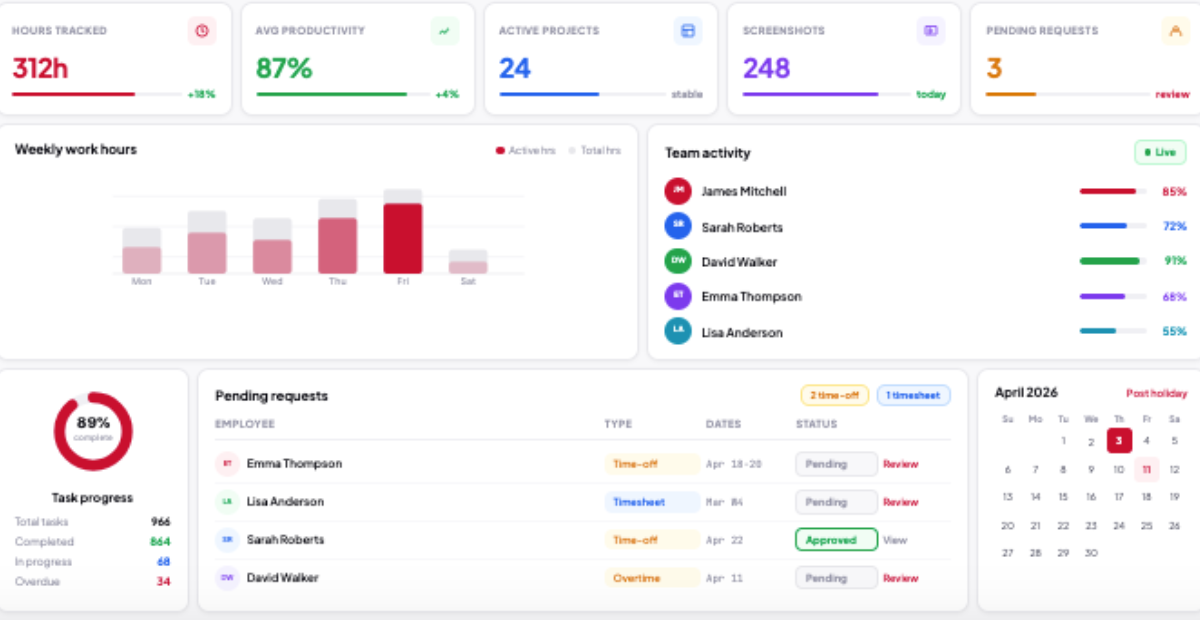Click Time-off tag in Sarah Roberts row
Screen dimensions: 1200x620
pyautogui.click(x=652, y=540)
